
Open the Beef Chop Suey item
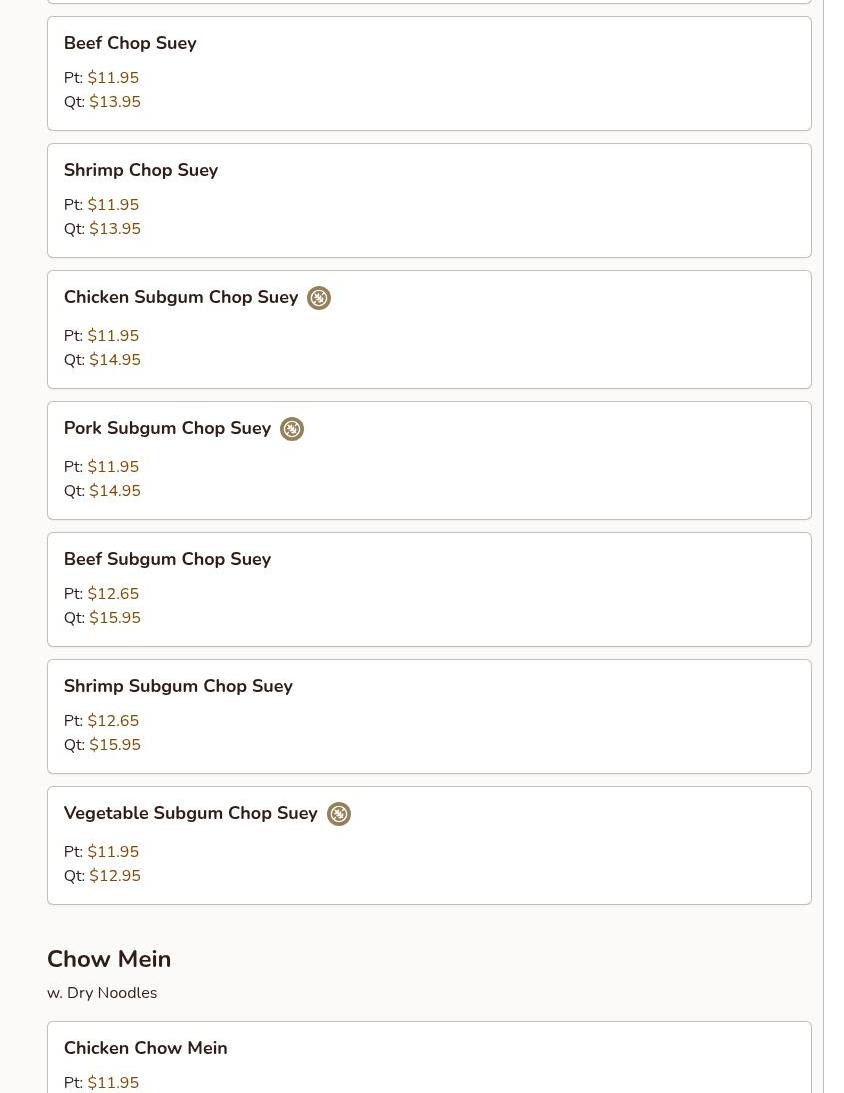click(130, 43)
